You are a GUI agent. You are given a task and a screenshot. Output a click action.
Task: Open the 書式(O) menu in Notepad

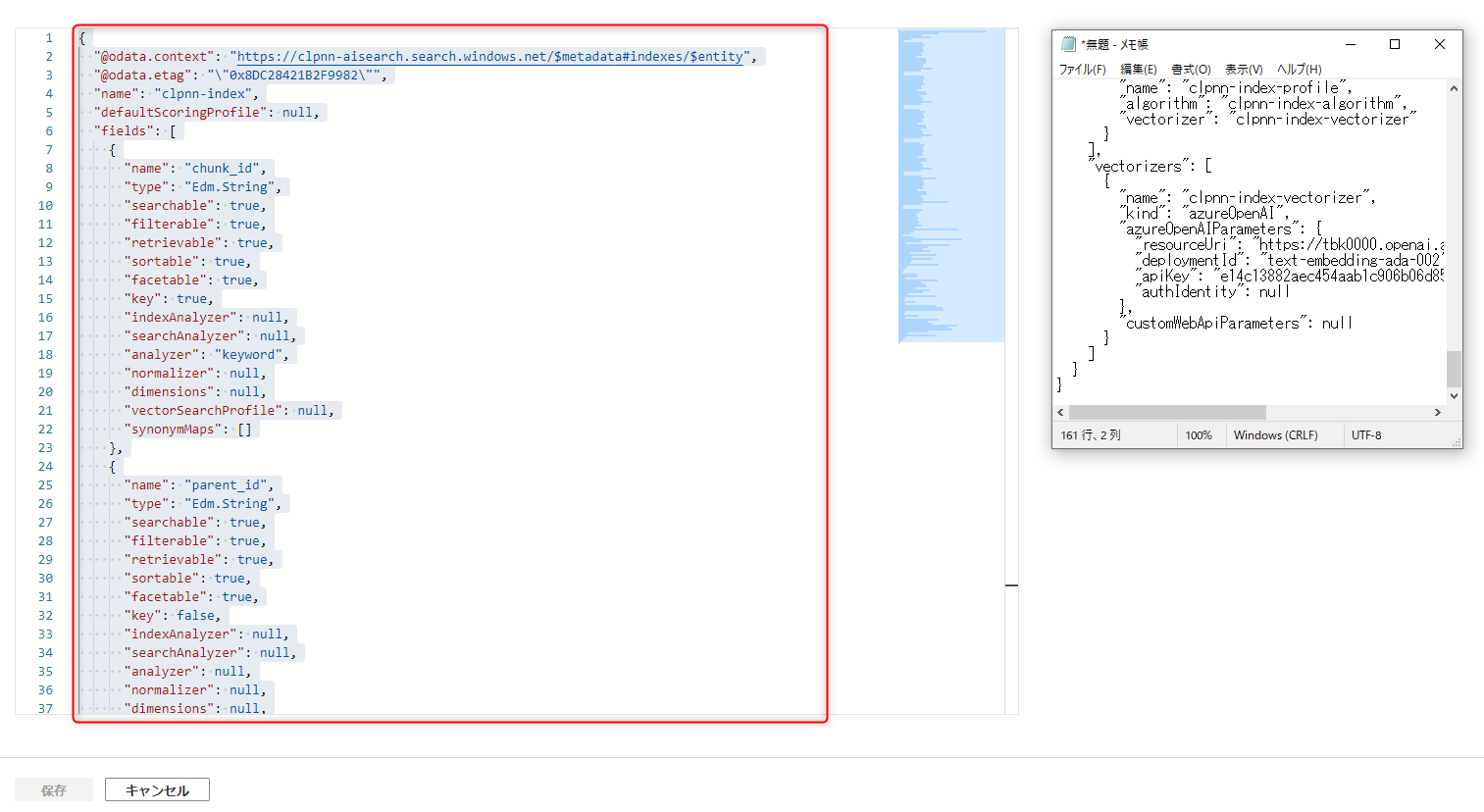[x=1191, y=70]
